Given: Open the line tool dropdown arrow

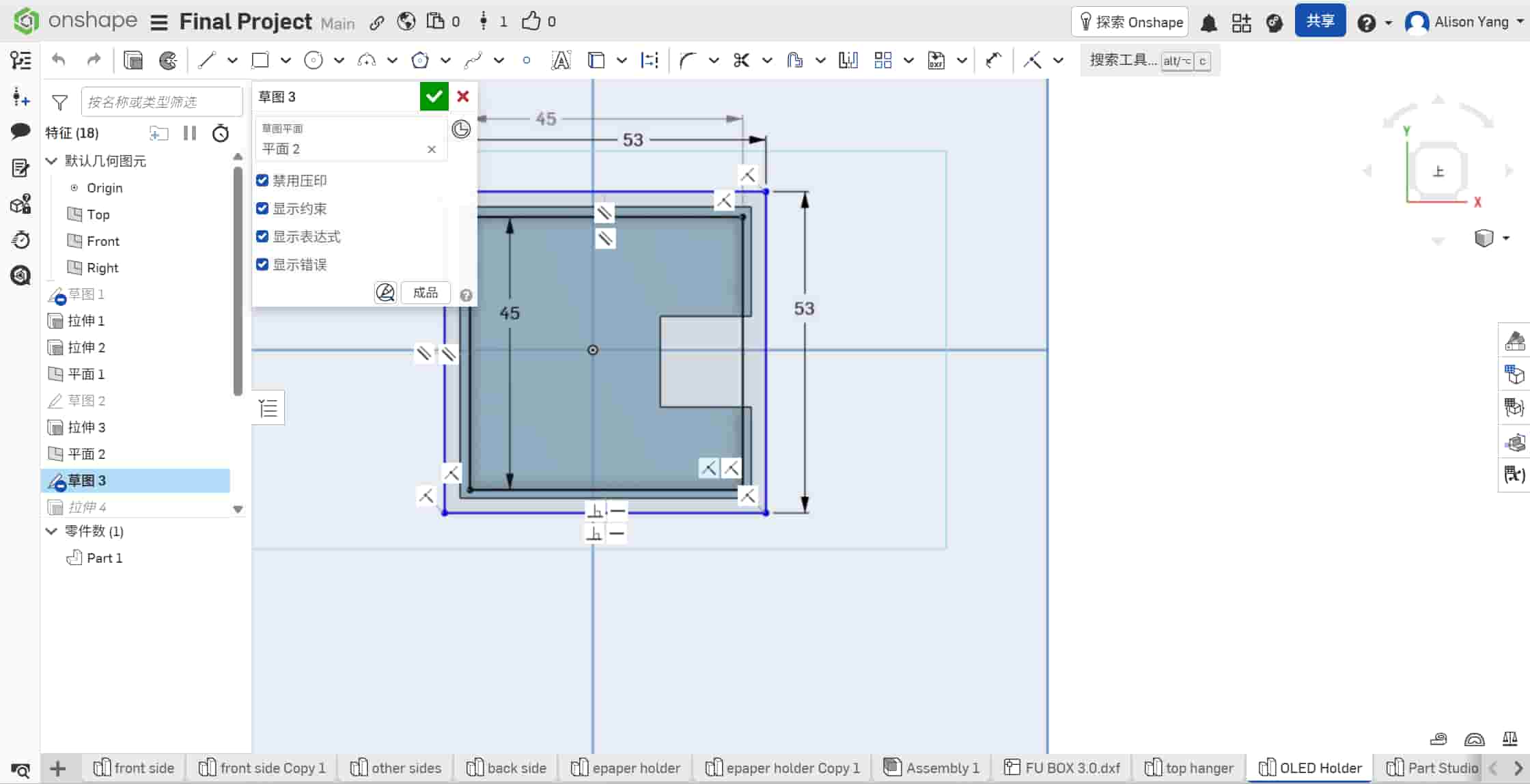Looking at the screenshot, I should [232, 60].
